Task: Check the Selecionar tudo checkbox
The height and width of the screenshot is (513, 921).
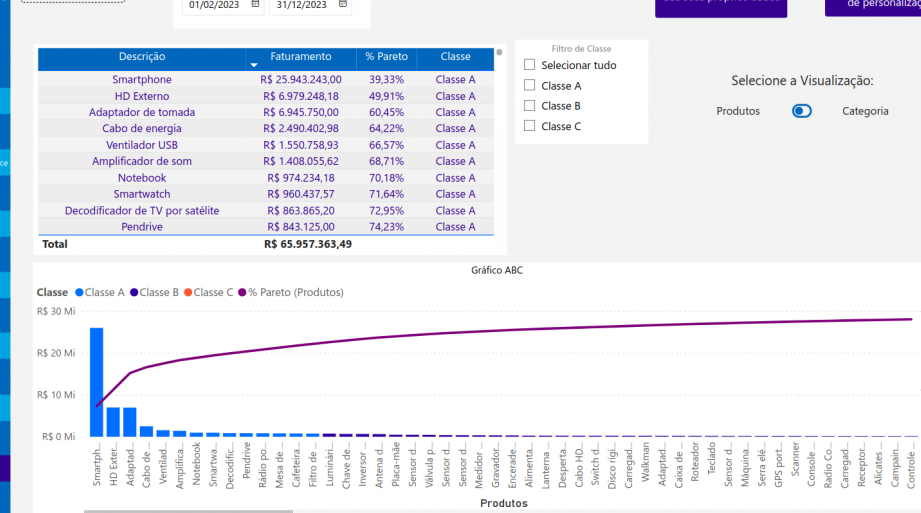Action: pos(529,65)
